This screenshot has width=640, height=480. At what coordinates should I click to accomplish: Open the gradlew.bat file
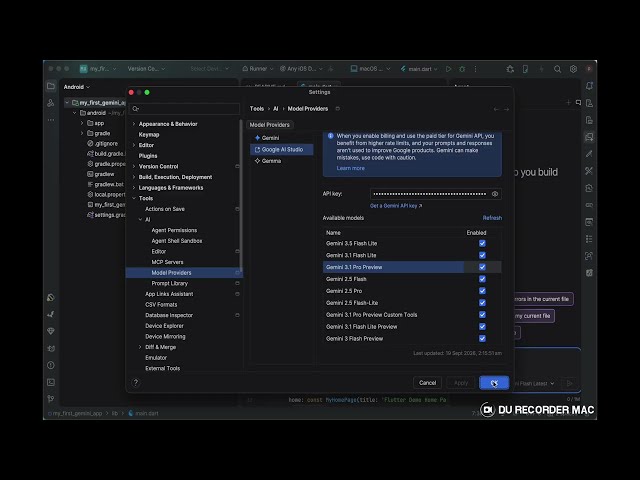click(105, 184)
